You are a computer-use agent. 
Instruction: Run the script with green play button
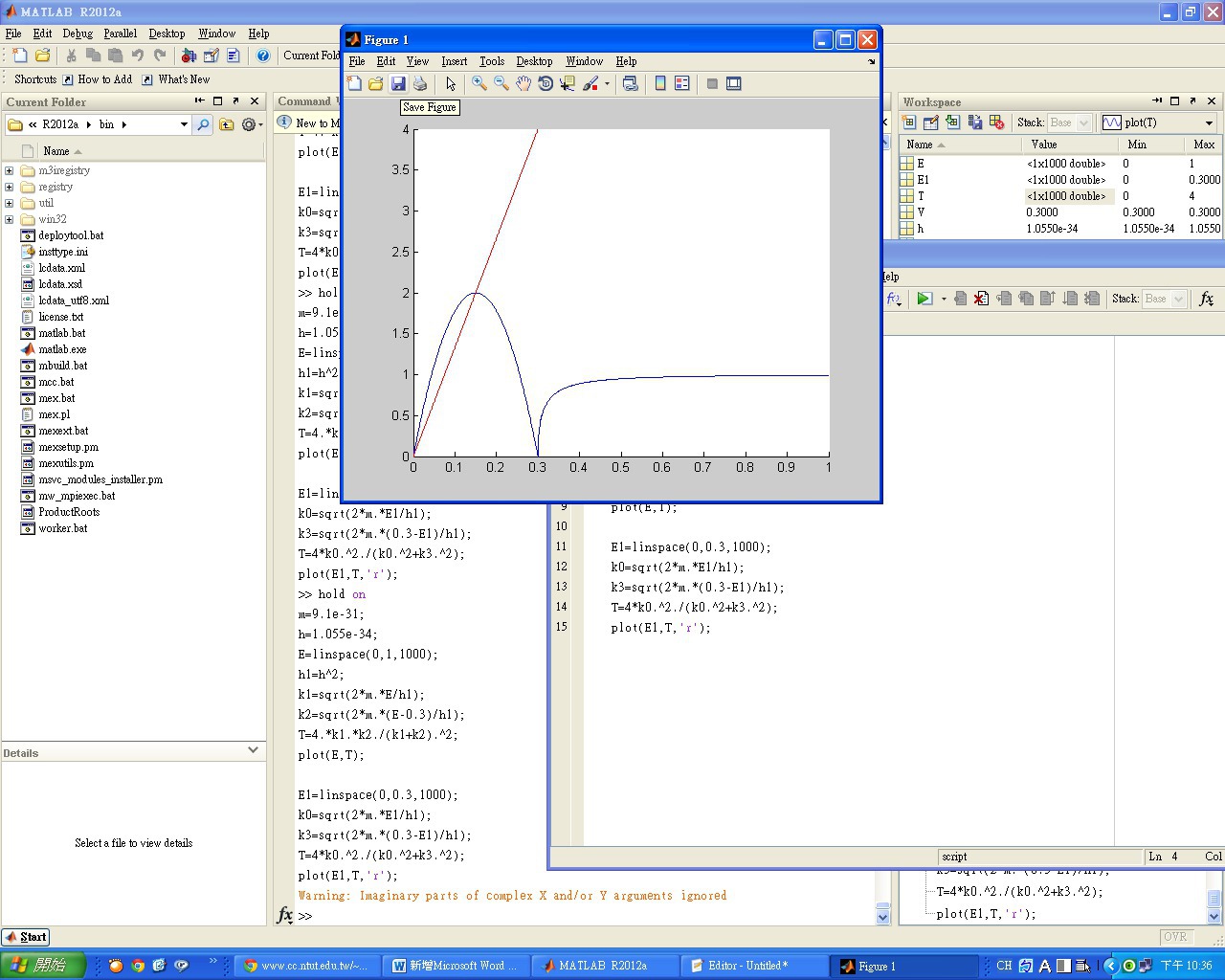[x=924, y=299]
